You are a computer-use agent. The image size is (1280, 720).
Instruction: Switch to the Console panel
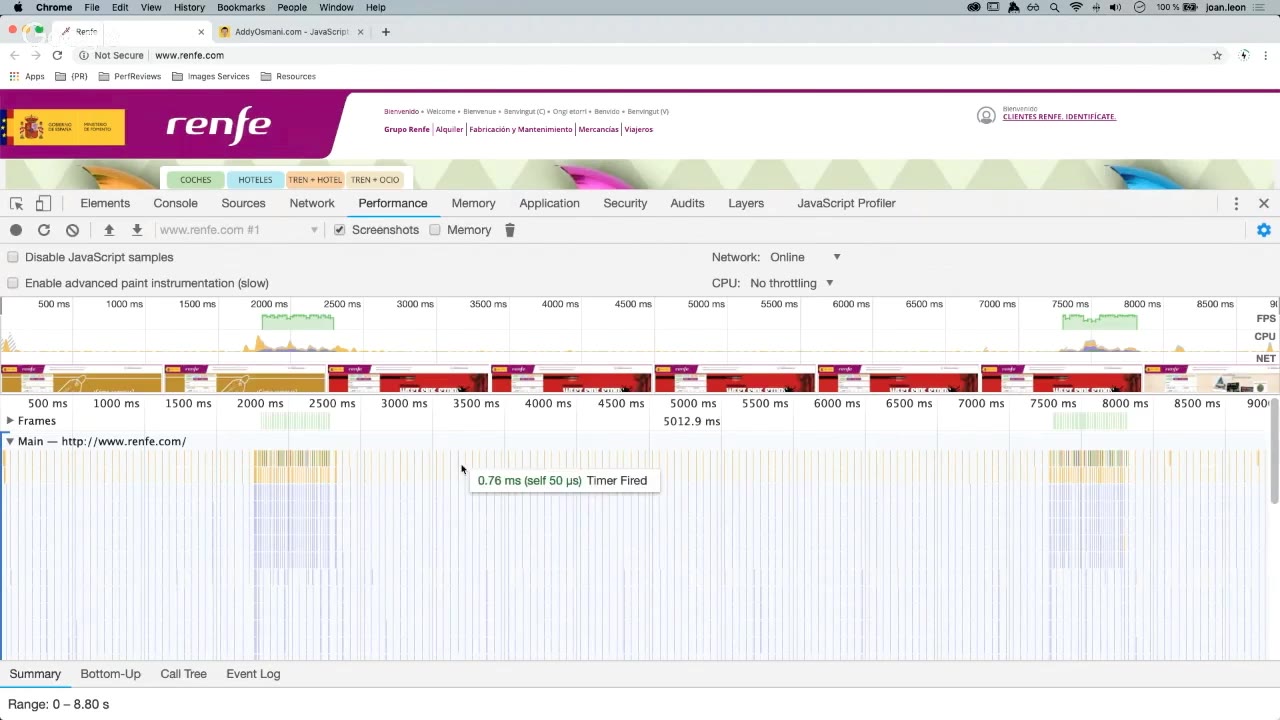click(x=175, y=203)
